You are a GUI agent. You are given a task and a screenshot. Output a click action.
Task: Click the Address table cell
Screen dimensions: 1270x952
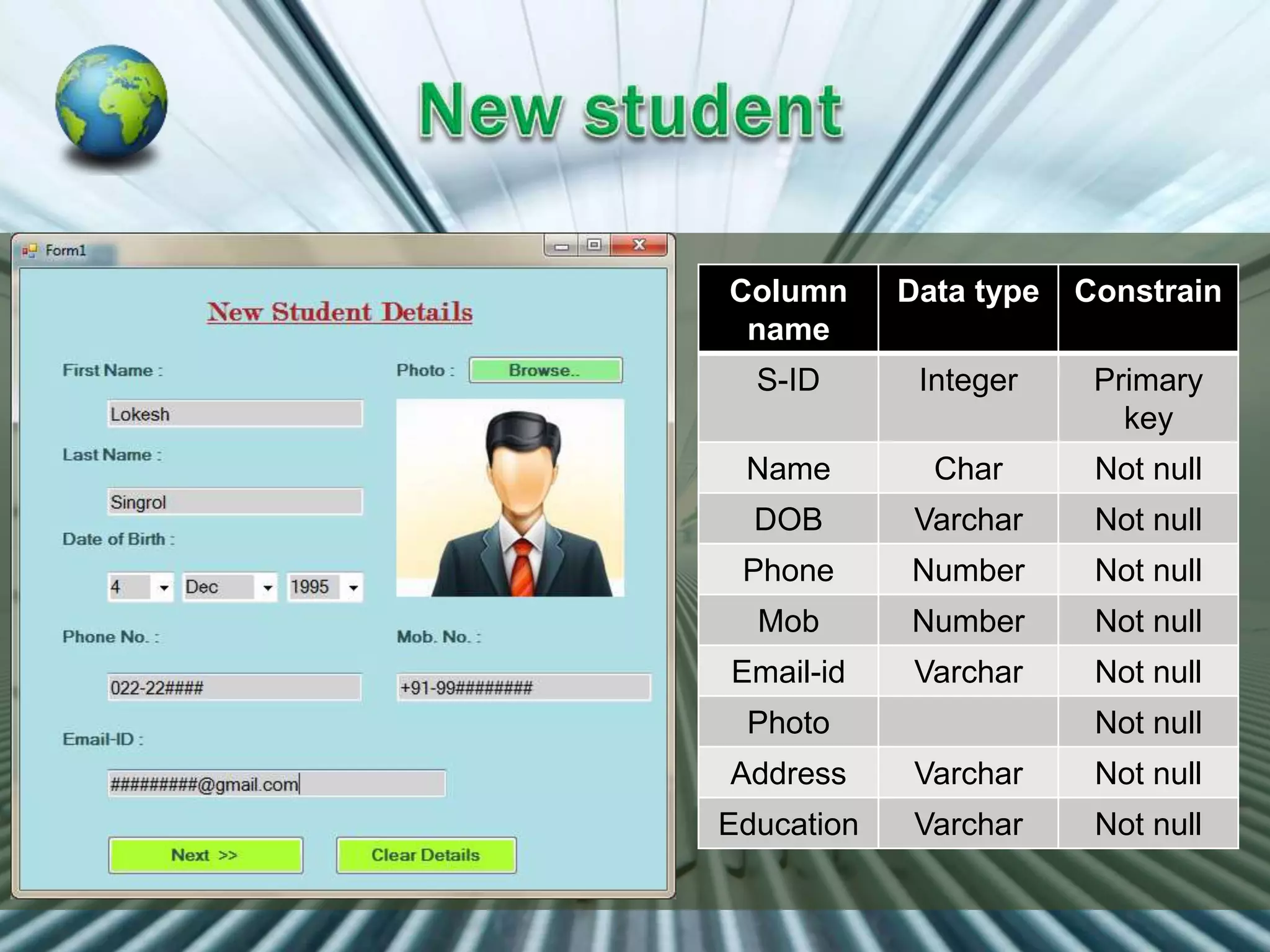tap(788, 773)
